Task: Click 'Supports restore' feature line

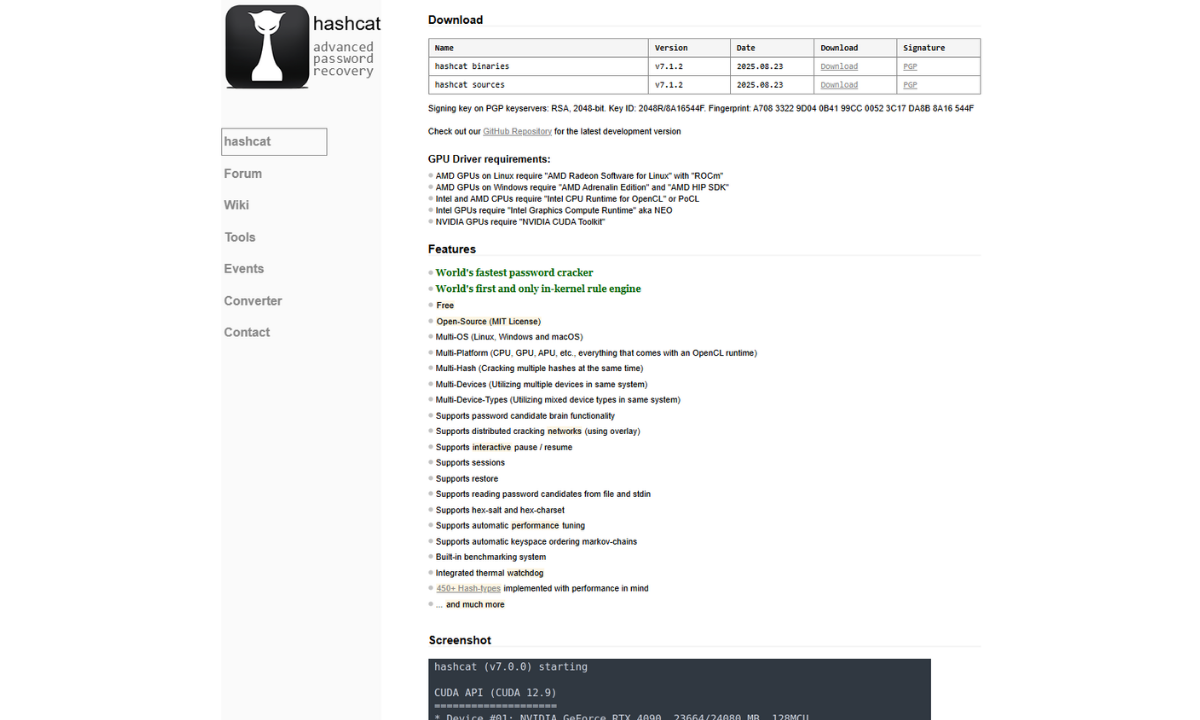Action: pos(467,479)
